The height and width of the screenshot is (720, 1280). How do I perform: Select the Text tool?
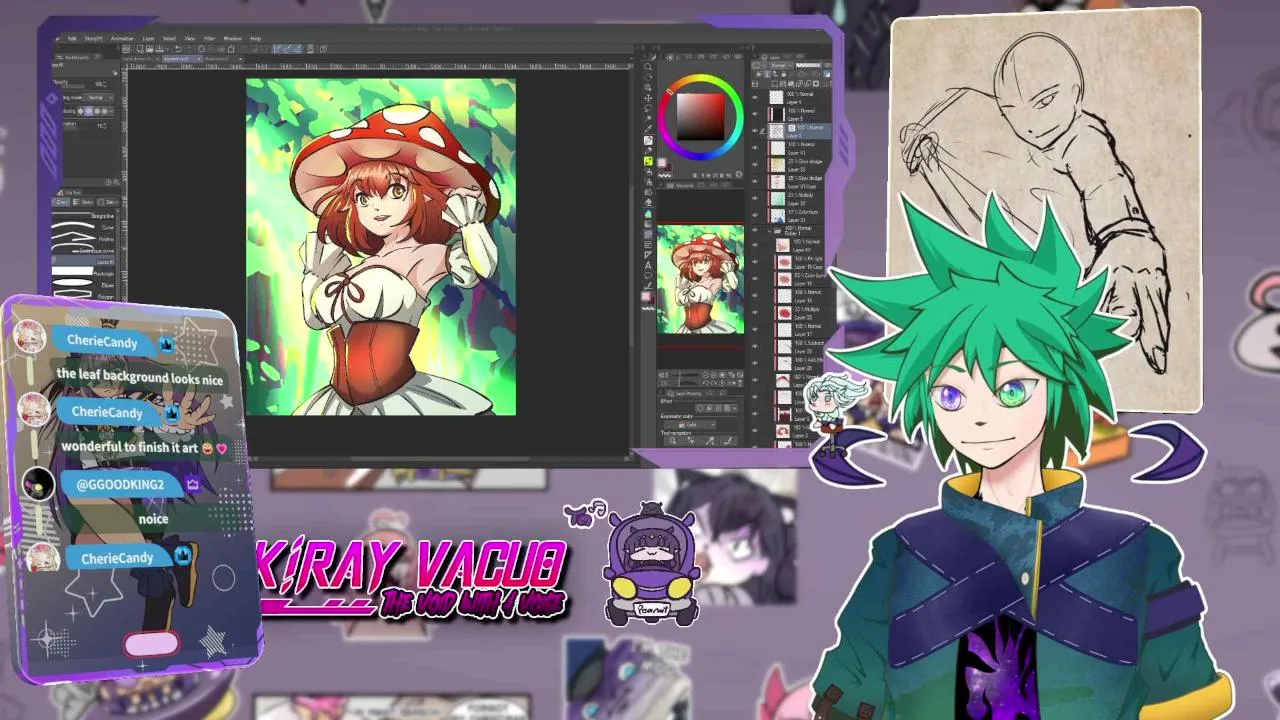click(648, 265)
